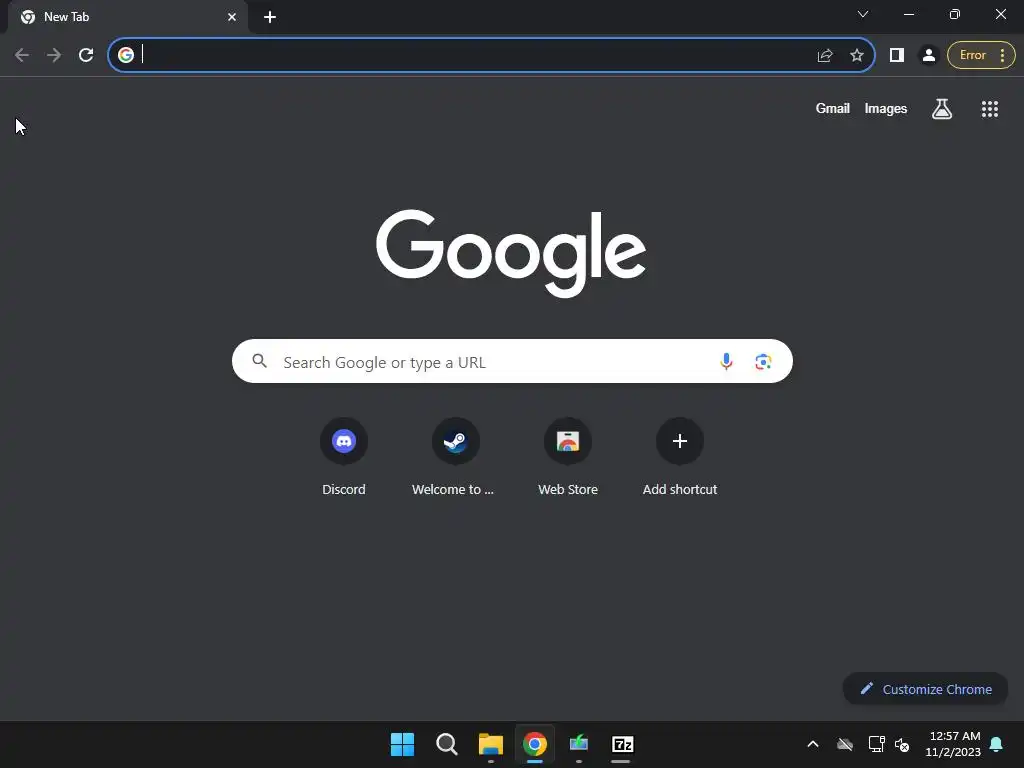Image resolution: width=1024 pixels, height=768 pixels.
Task: Open the clock and date panel
Action: 953,744
